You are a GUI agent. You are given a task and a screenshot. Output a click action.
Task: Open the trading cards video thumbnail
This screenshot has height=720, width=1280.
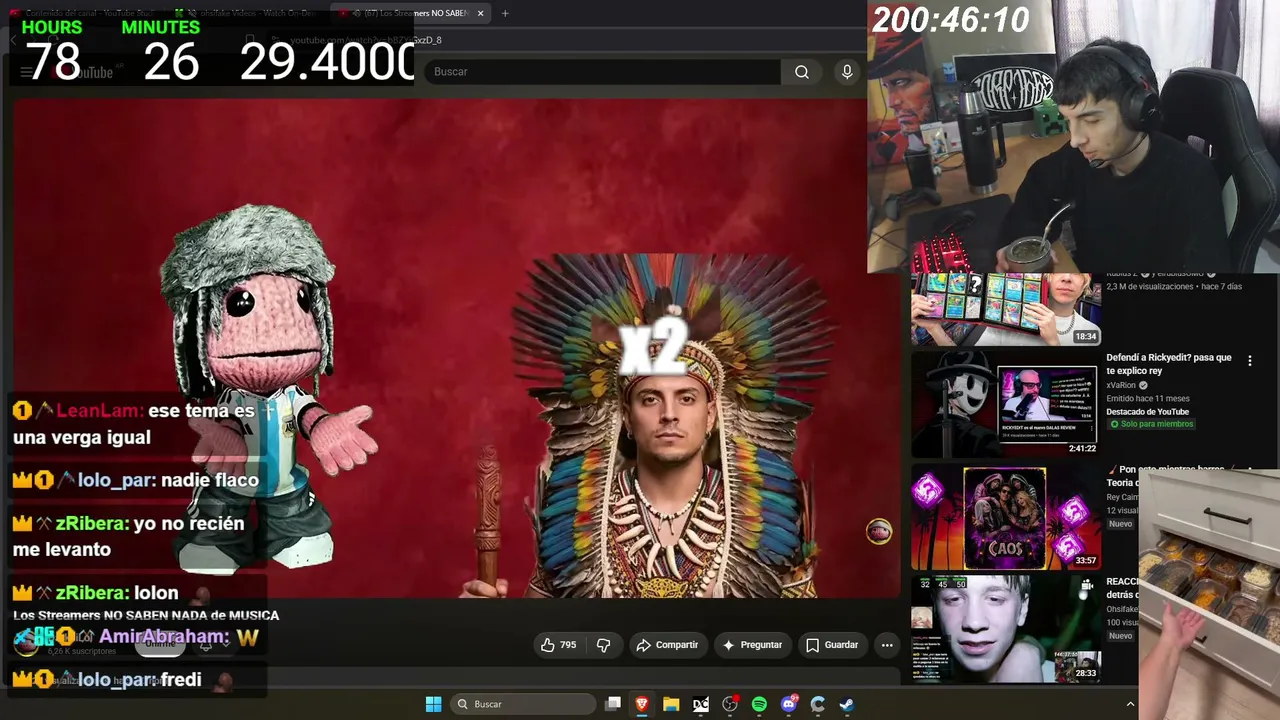point(1005,309)
